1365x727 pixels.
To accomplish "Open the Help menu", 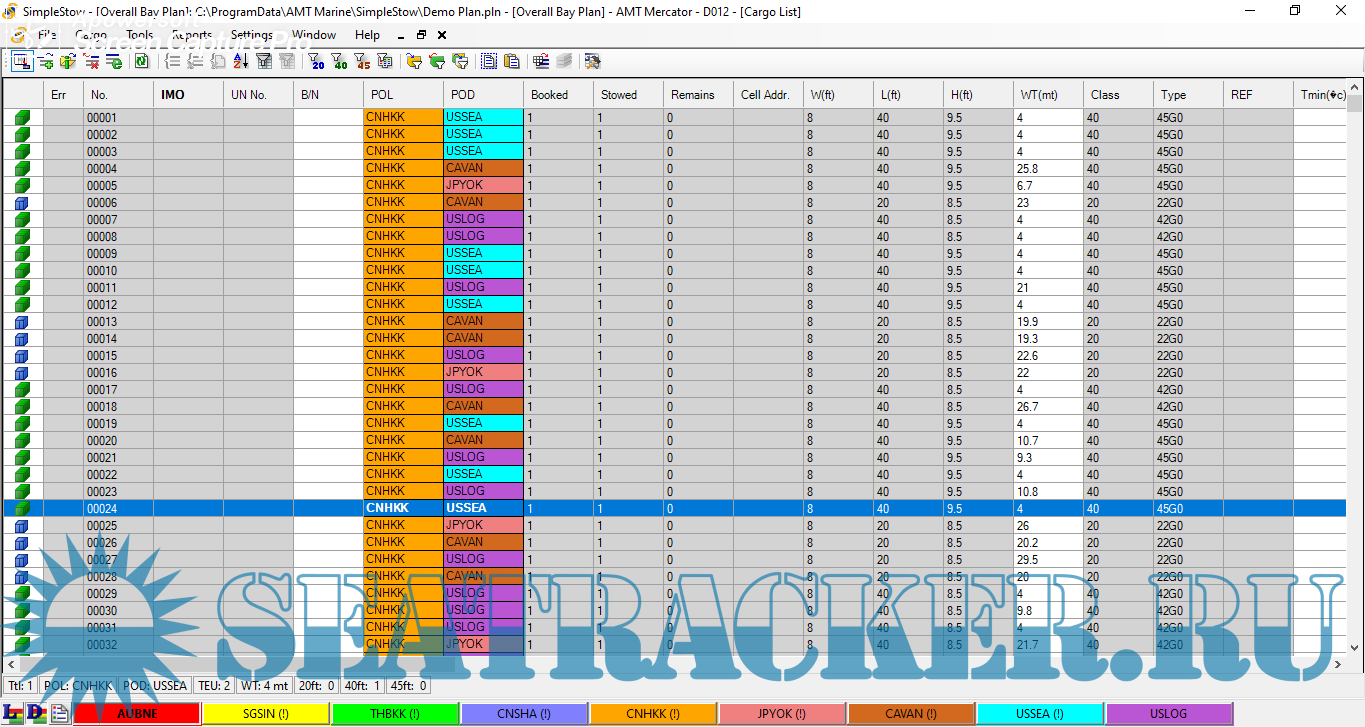I will click(367, 35).
